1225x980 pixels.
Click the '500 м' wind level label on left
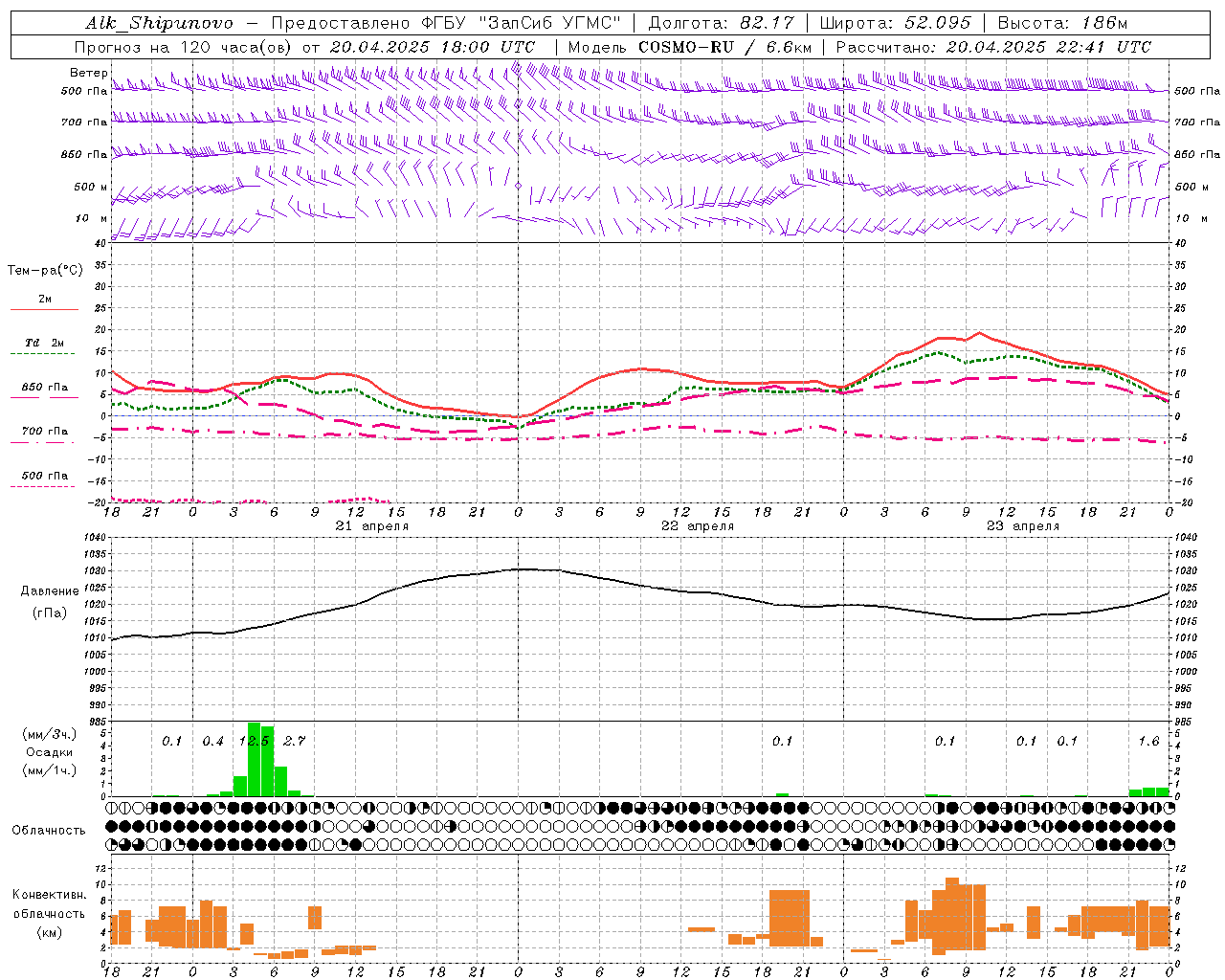(91, 187)
